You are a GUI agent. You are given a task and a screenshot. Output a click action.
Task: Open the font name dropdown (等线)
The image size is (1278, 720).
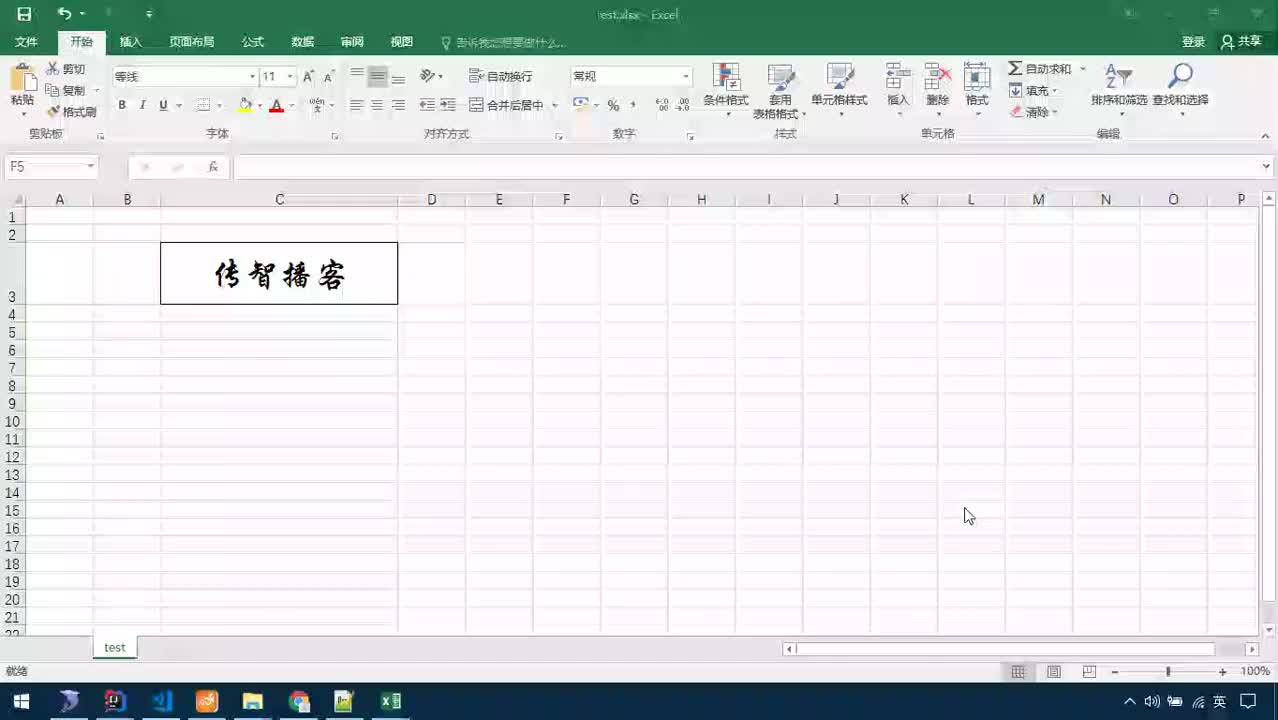(252, 77)
